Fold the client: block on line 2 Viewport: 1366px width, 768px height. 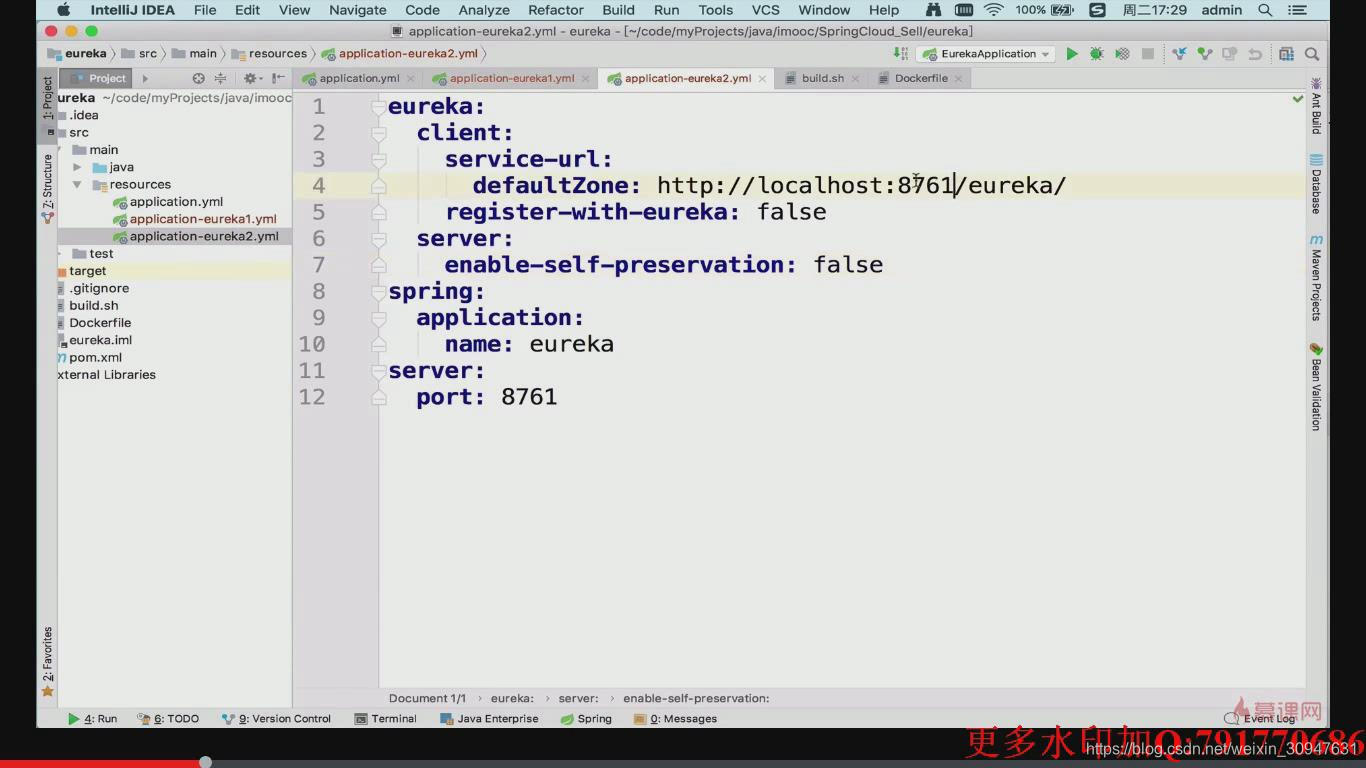tap(378, 133)
